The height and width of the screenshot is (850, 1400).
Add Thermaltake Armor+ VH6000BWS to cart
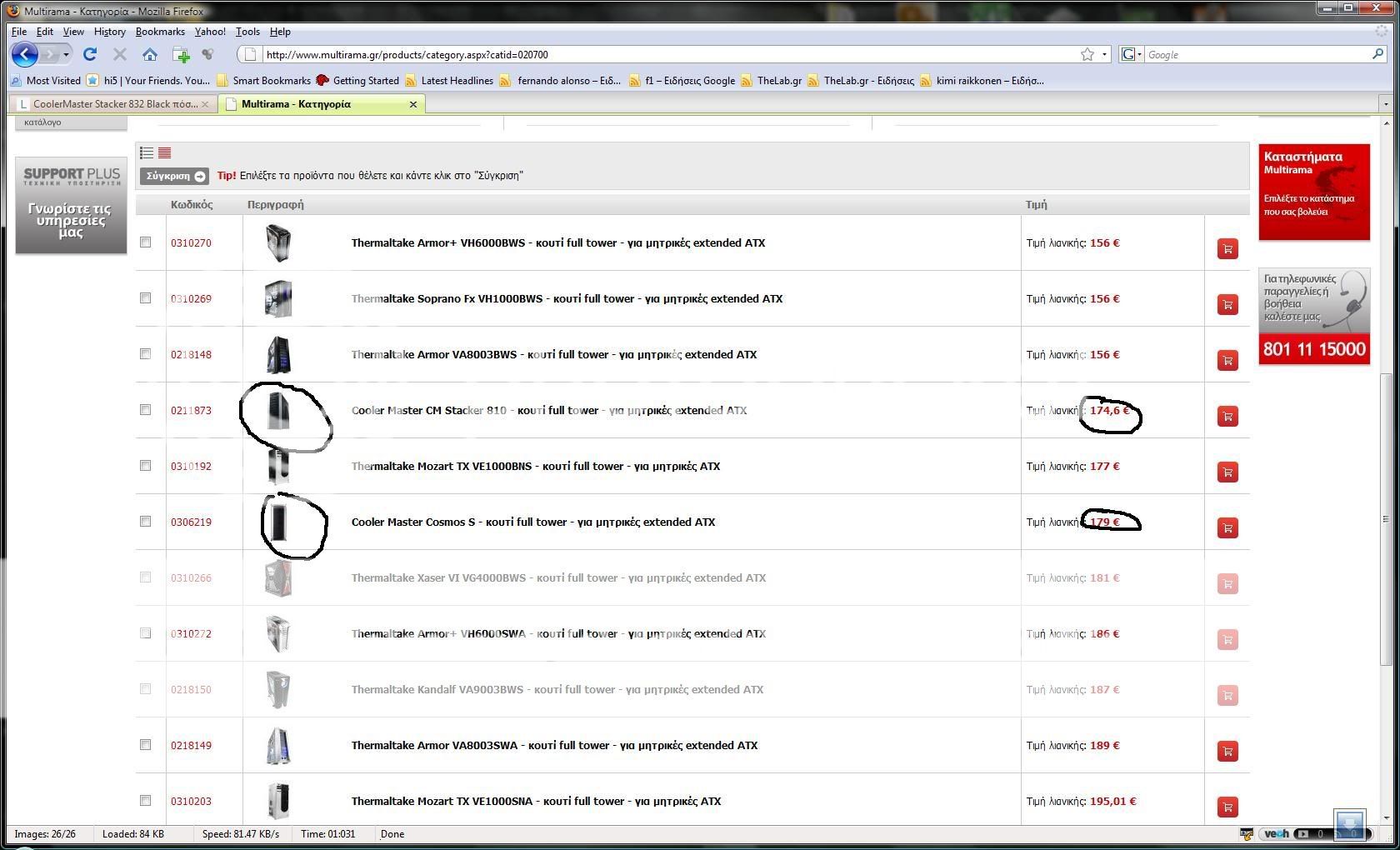click(x=1227, y=248)
